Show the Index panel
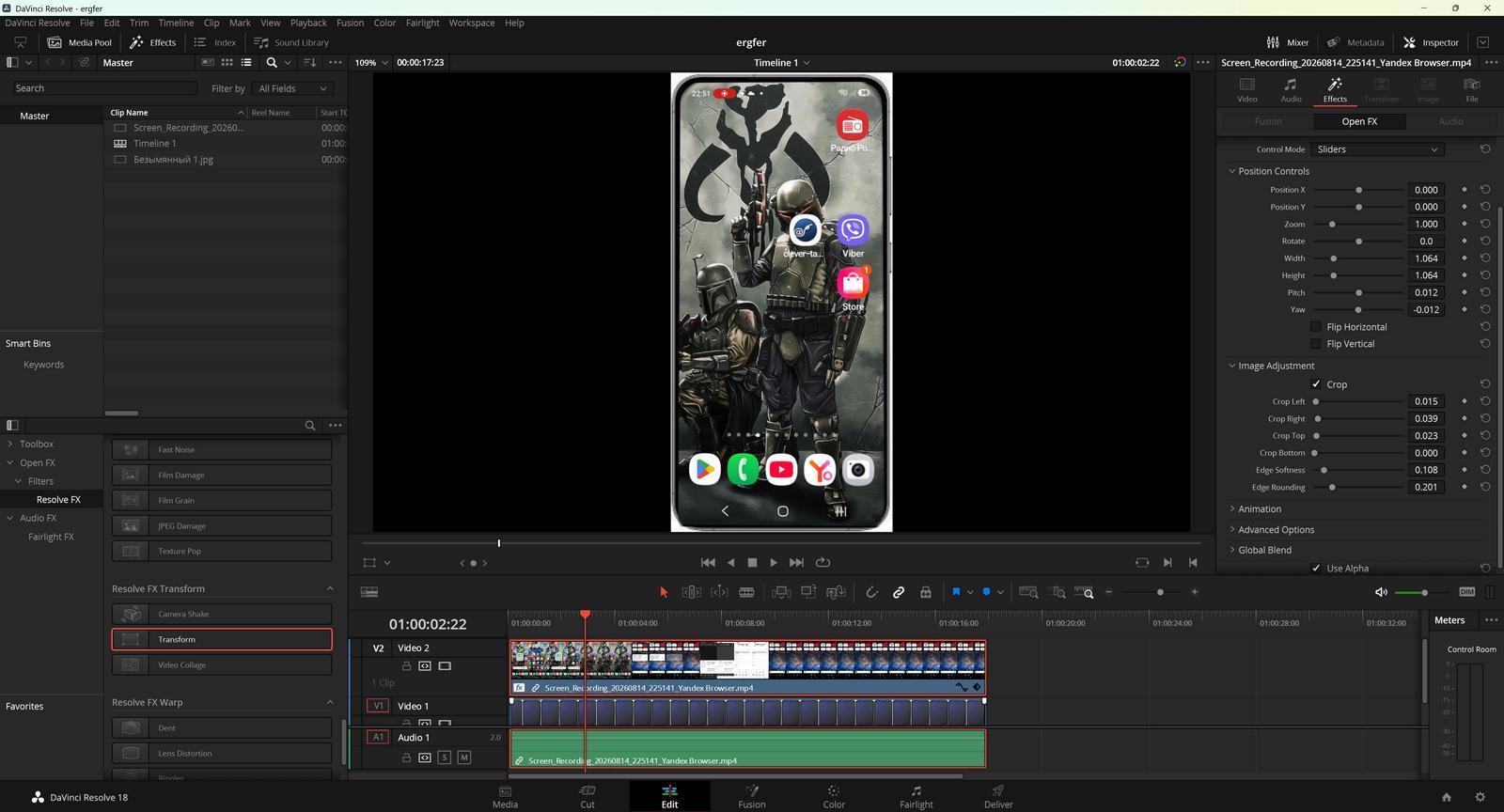1504x812 pixels. coord(215,42)
